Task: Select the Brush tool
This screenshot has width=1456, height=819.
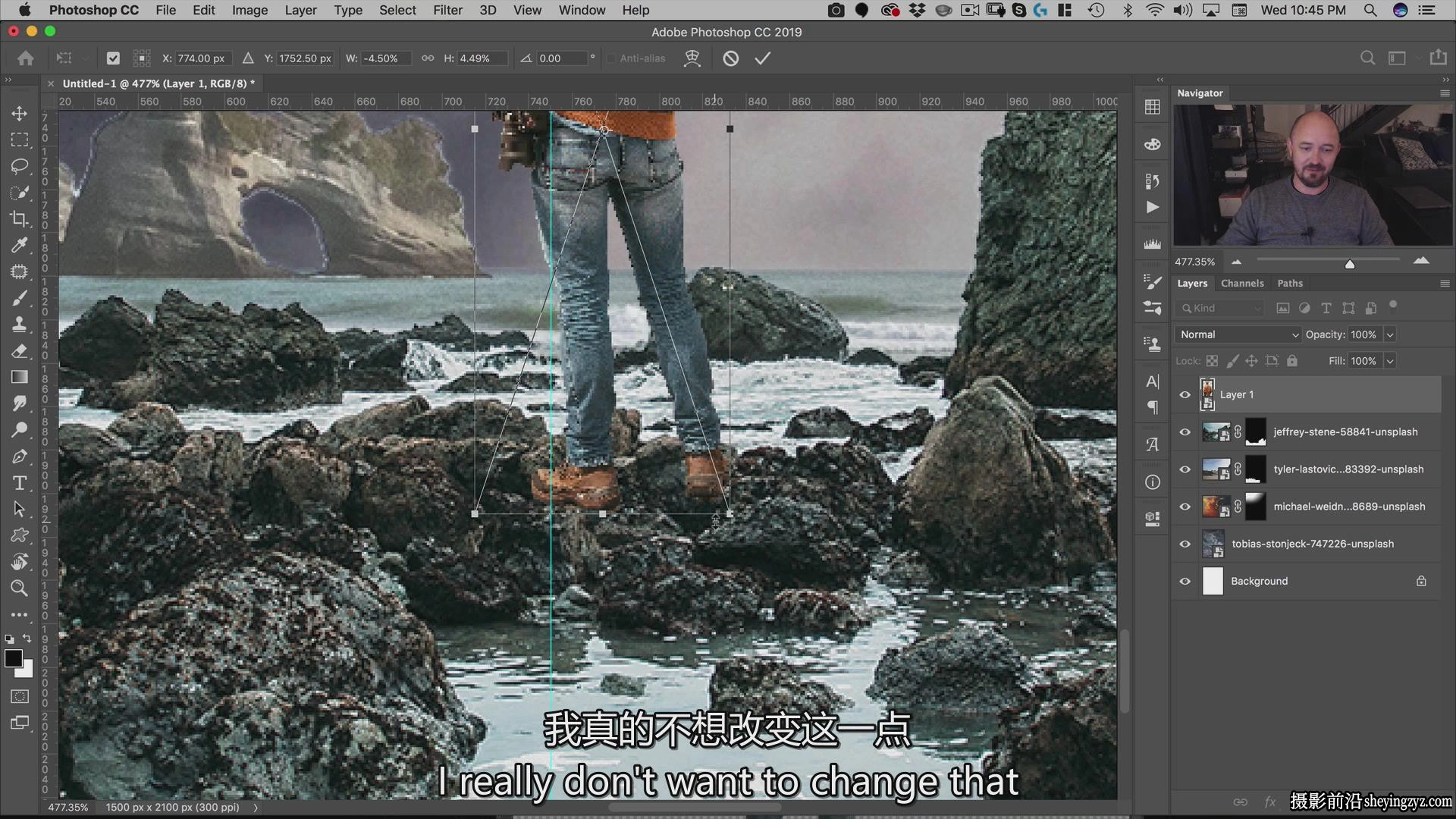Action: click(x=19, y=298)
